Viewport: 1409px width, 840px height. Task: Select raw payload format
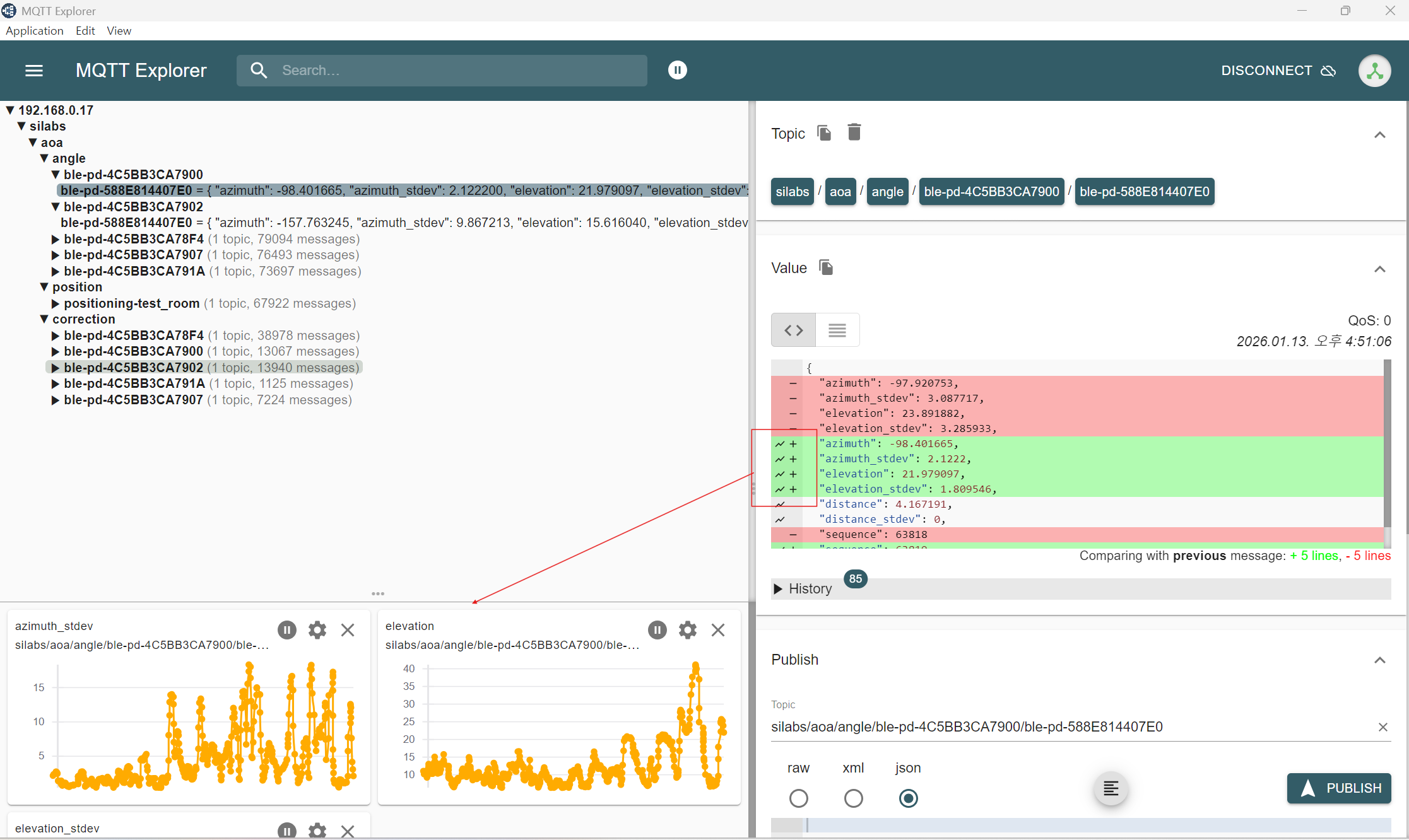798,798
